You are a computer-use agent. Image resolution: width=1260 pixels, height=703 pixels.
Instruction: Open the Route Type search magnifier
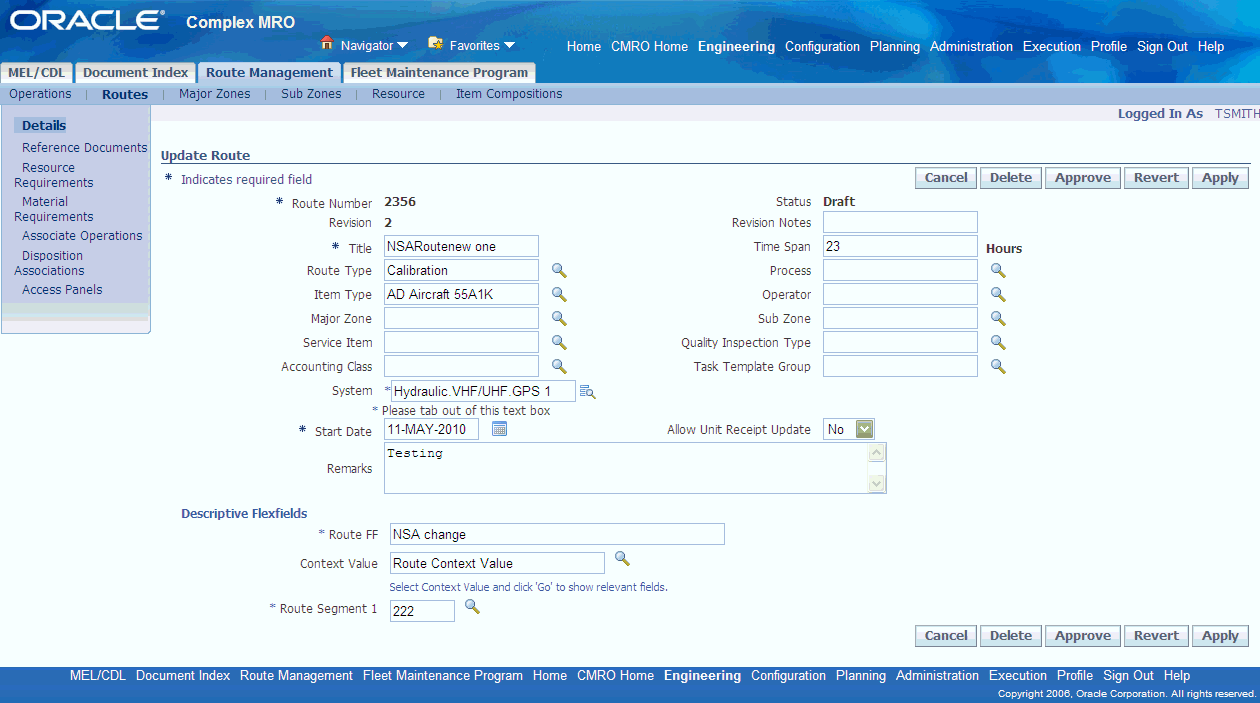(x=560, y=271)
